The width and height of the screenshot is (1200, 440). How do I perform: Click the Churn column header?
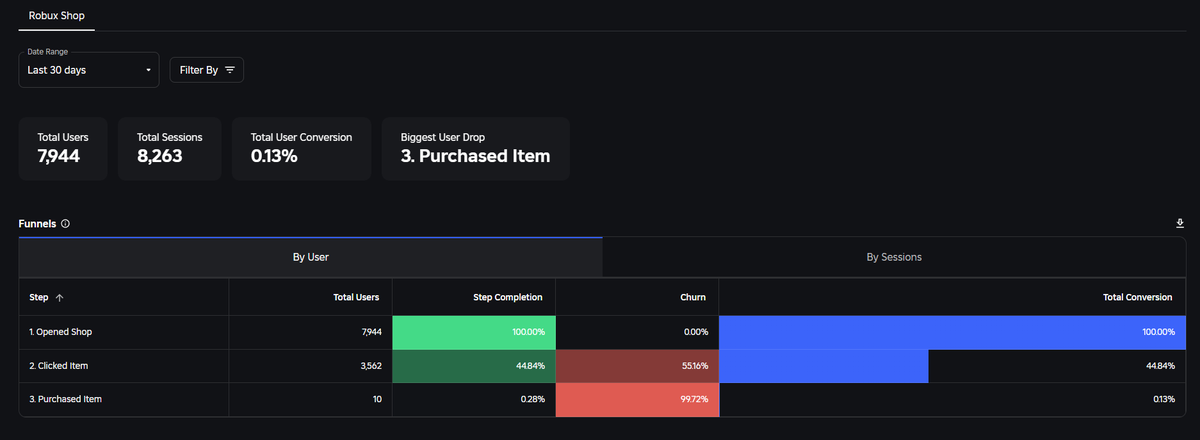(x=694, y=297)
